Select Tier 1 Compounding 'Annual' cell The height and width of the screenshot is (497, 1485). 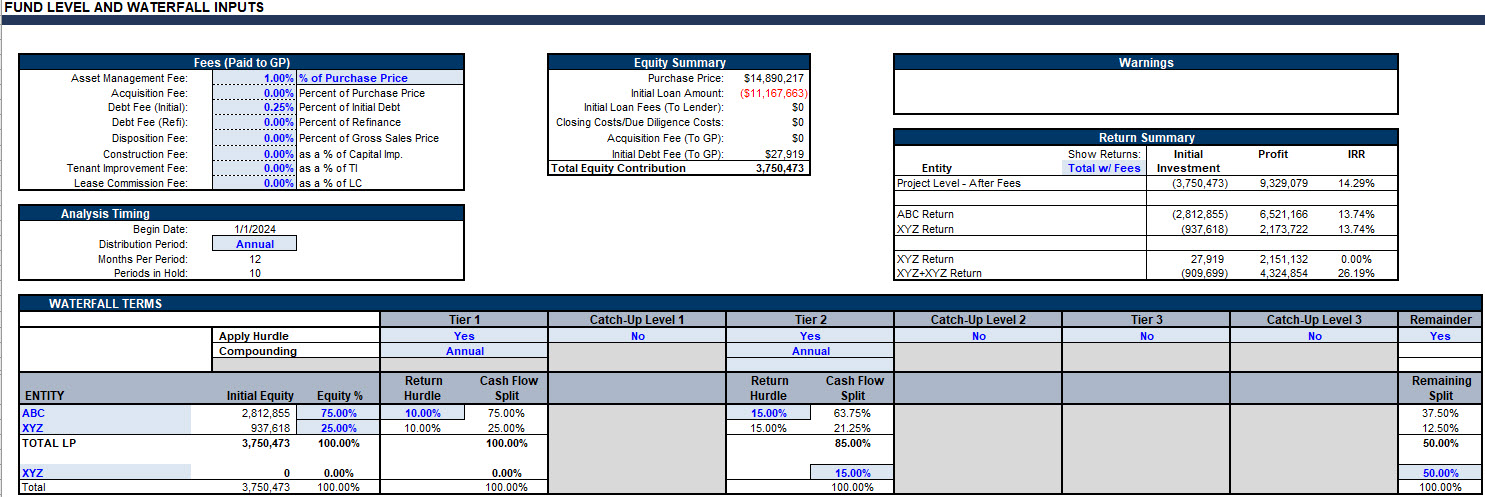pos(464,351)
